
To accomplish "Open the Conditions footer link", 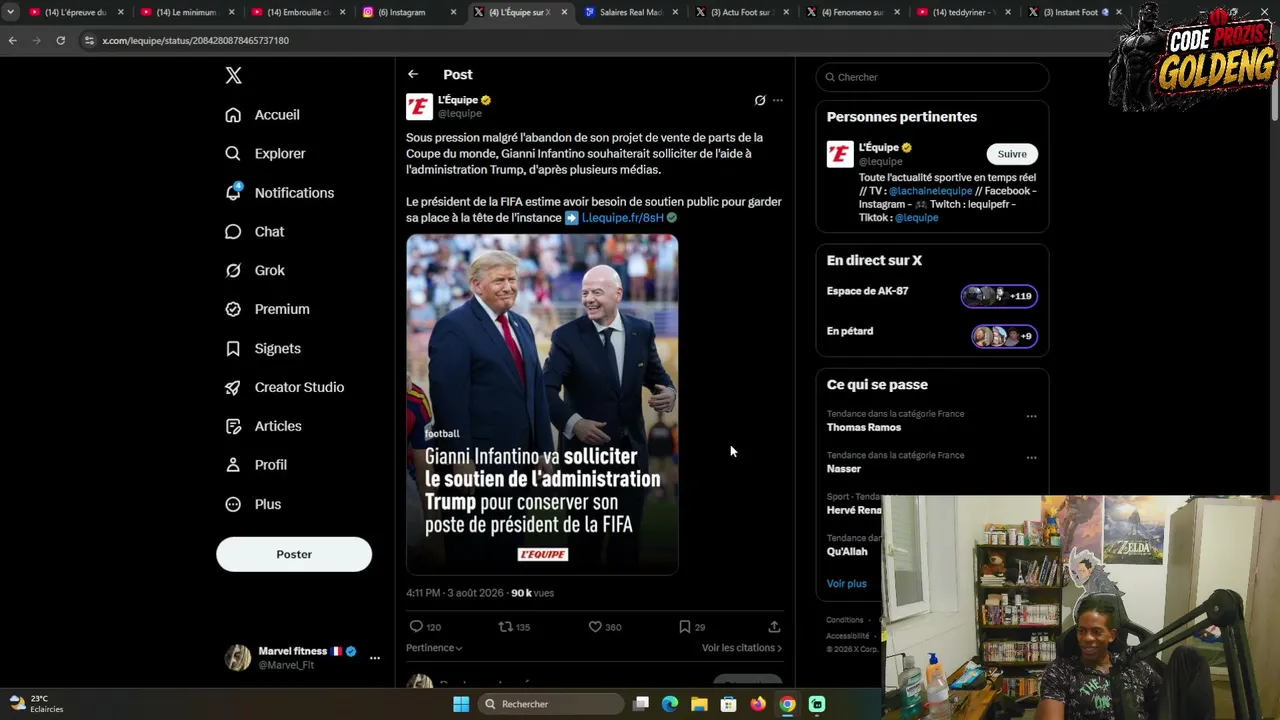I will click(x=845, y=620).
